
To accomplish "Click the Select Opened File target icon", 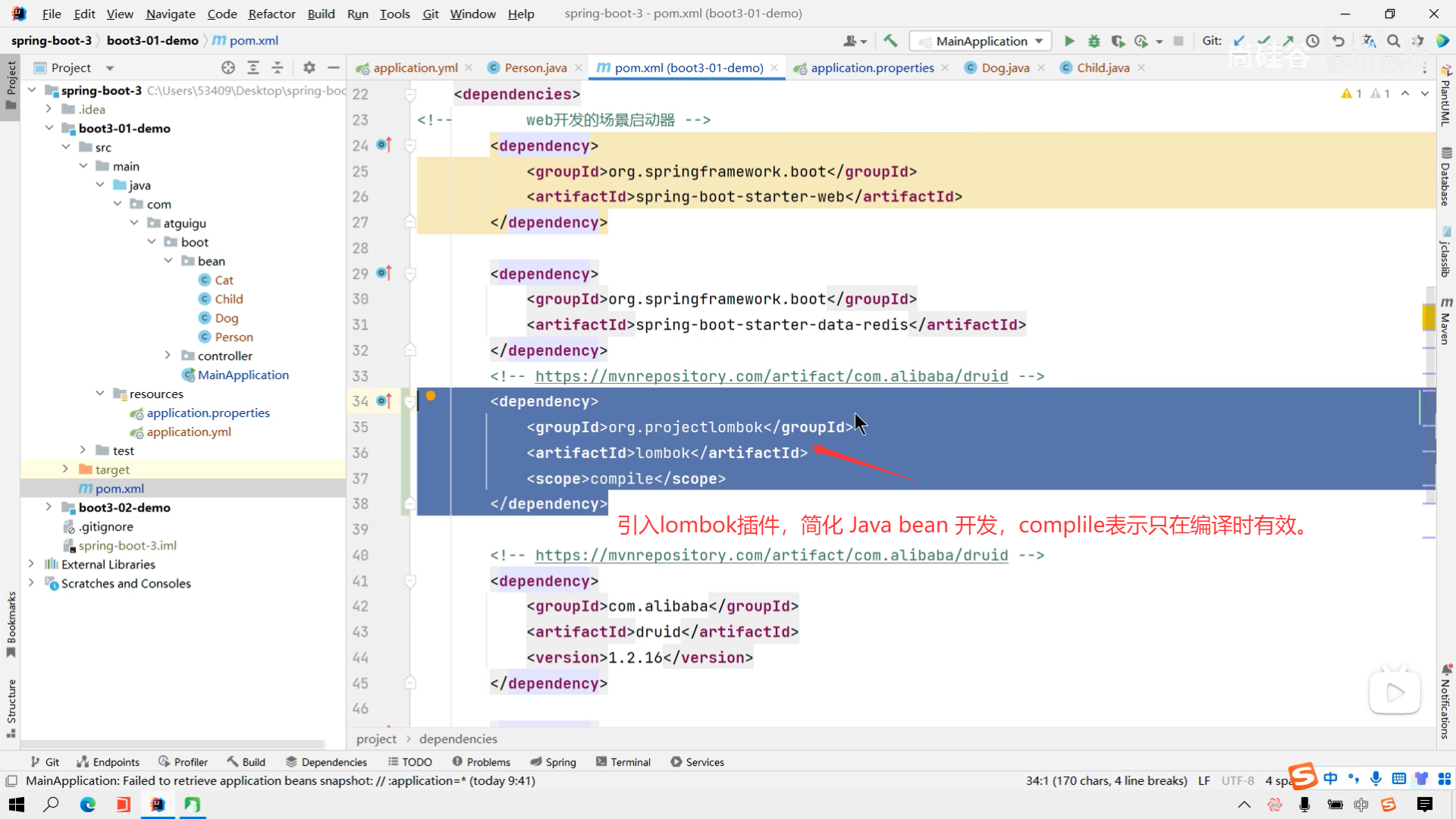I will click(x=228, y=67).
